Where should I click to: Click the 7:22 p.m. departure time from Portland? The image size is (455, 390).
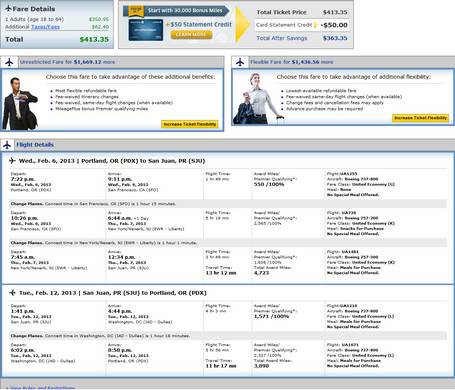pos(23,179)
